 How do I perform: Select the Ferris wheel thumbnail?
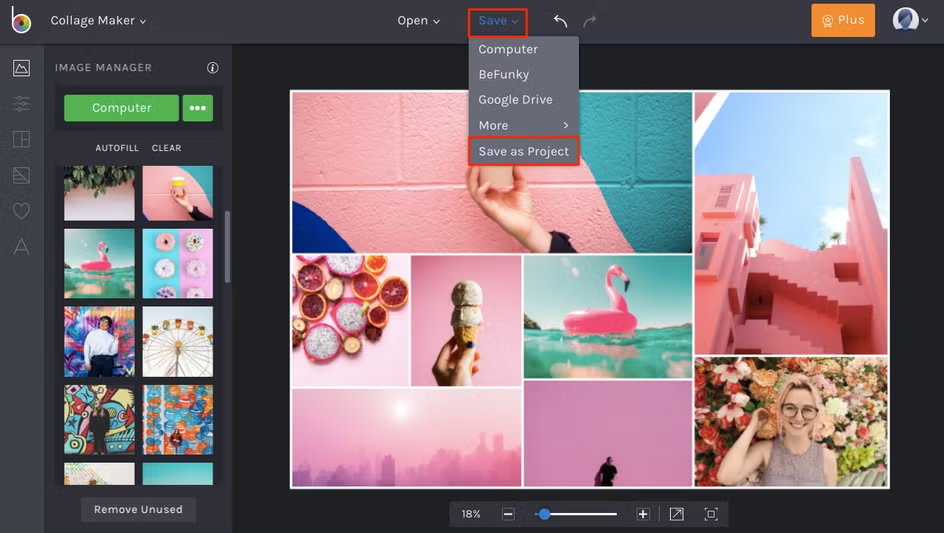pyautogui.click(x=178, y=341)
